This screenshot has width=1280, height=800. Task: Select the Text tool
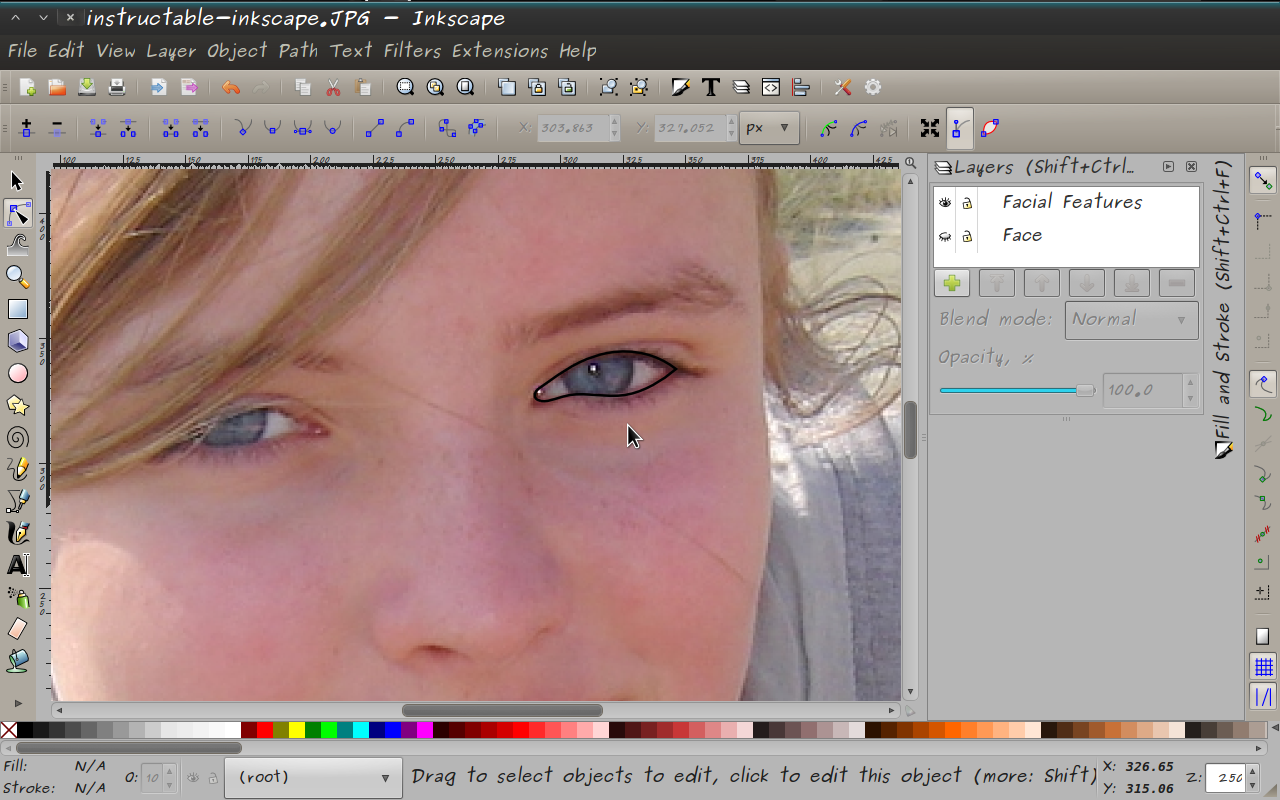coord(18,565)
